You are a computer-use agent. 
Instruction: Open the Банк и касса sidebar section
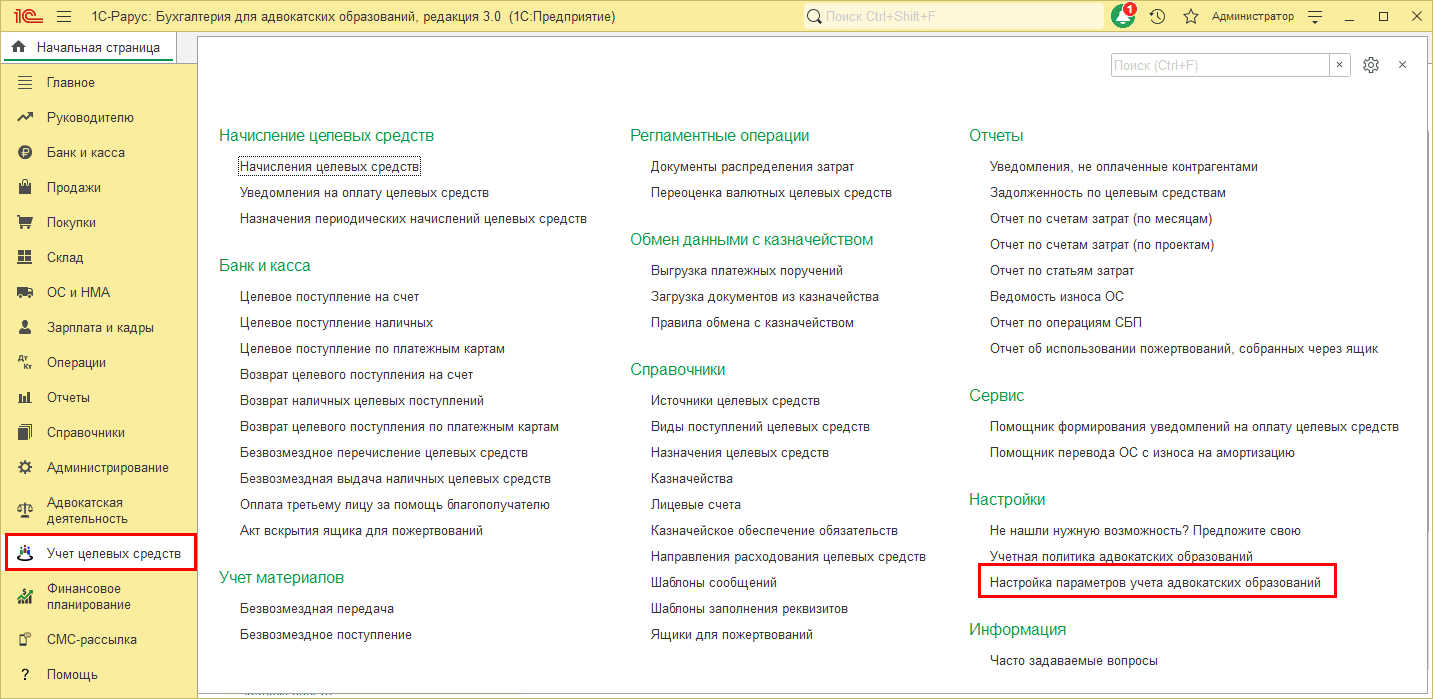(x=85, y=153)
